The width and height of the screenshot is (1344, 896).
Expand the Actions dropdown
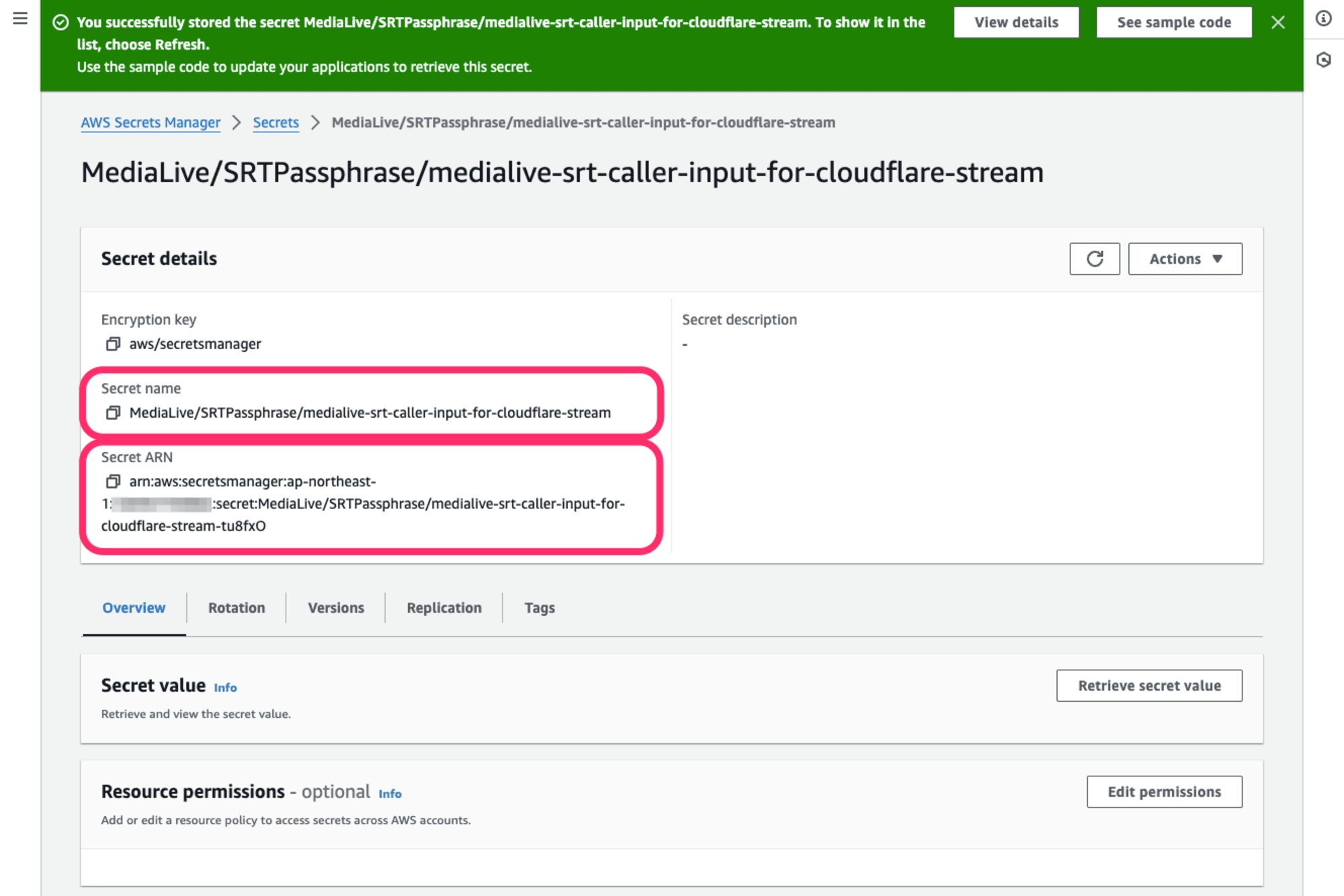click(x=1185, y=259)
